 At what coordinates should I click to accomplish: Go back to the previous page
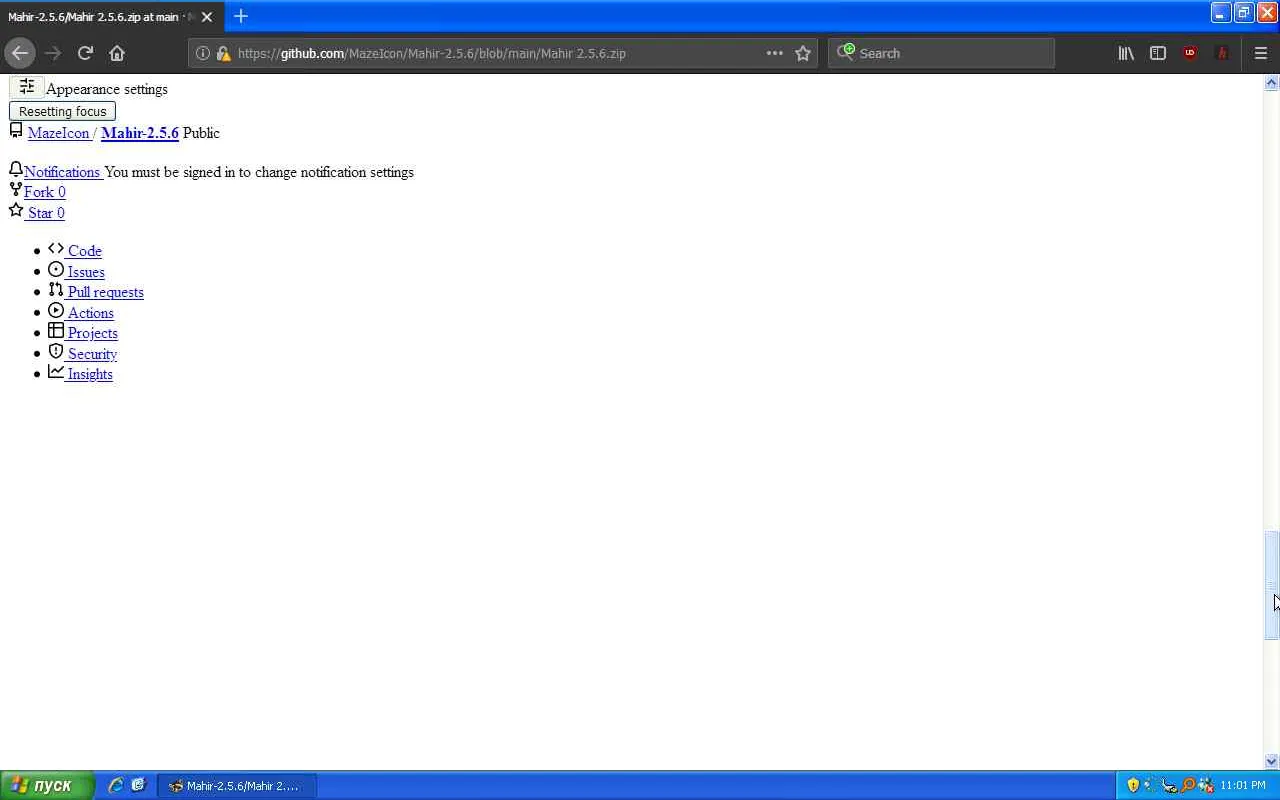(x=20, y=53)
